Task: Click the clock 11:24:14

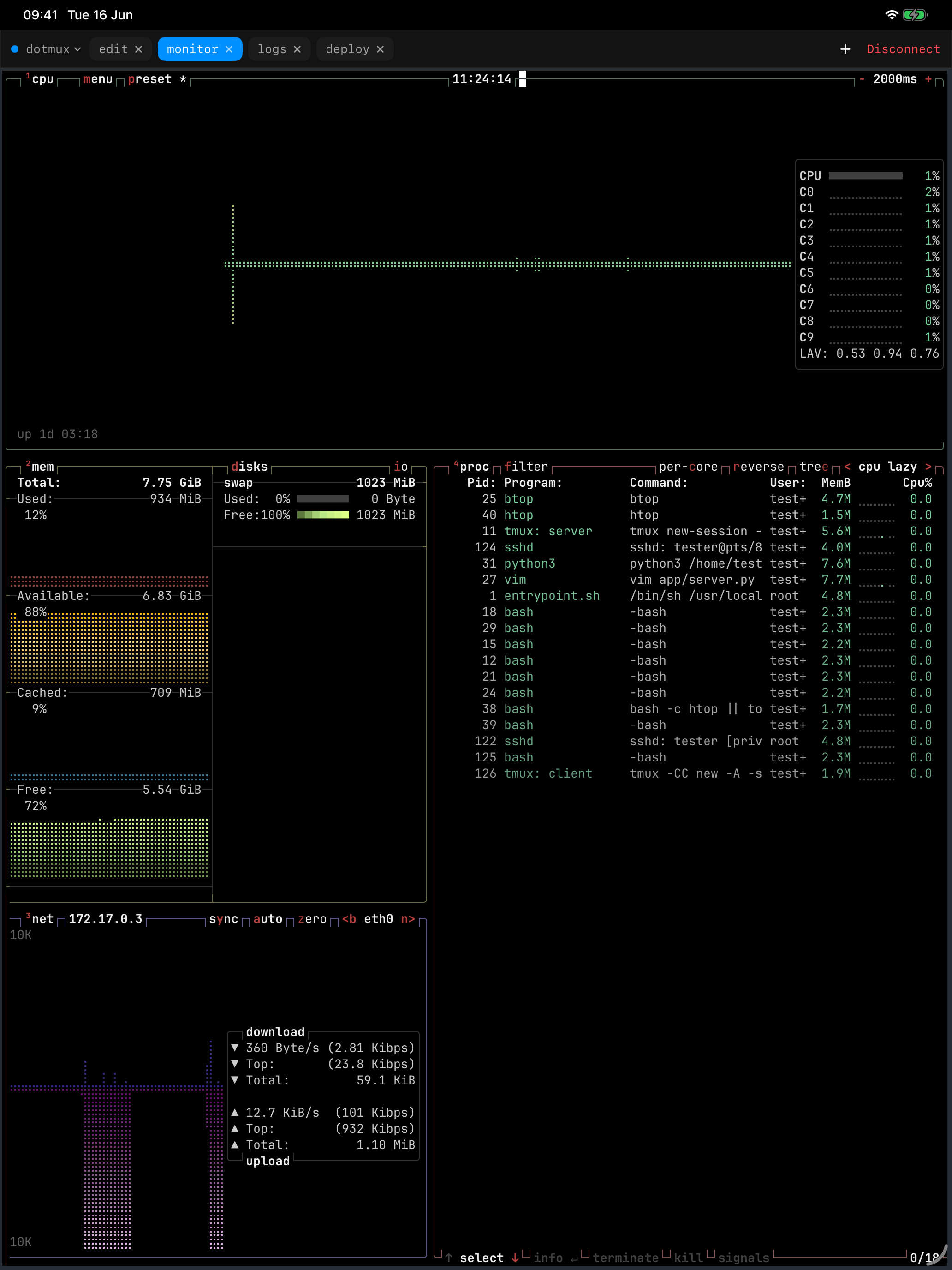Action: click(482, 79)
